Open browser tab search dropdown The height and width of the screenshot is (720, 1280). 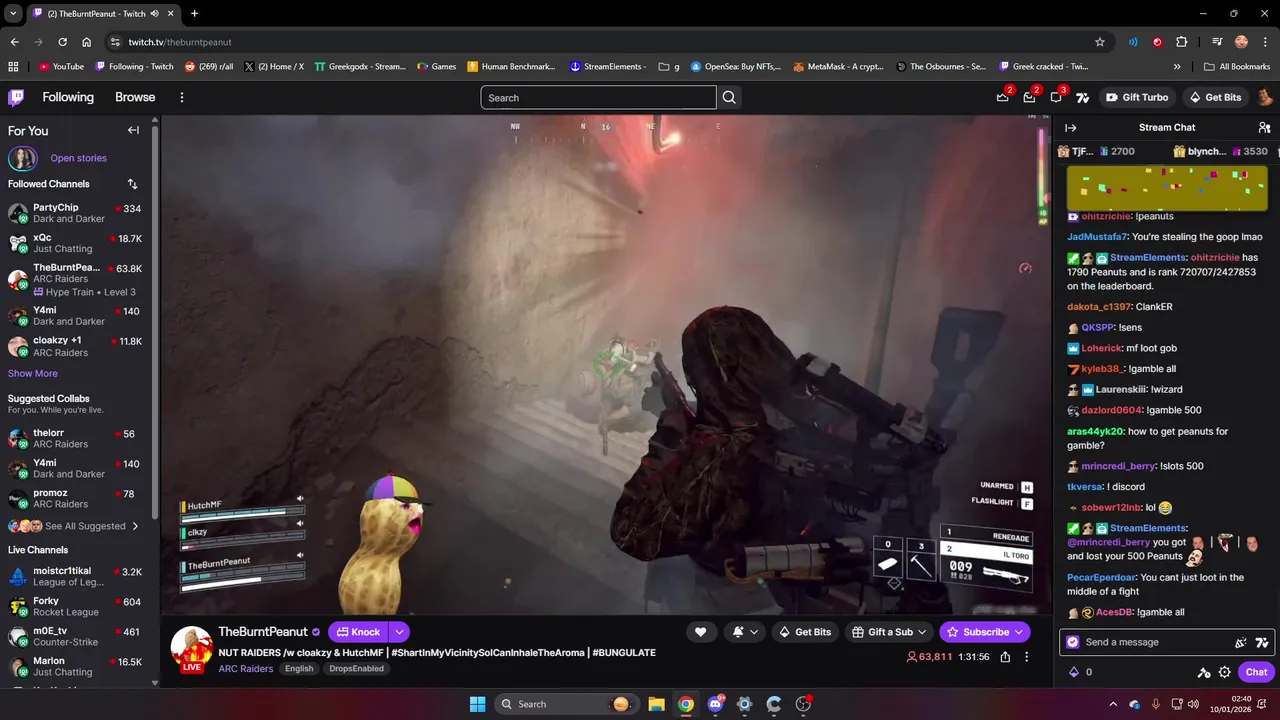(x=13, y=13)
